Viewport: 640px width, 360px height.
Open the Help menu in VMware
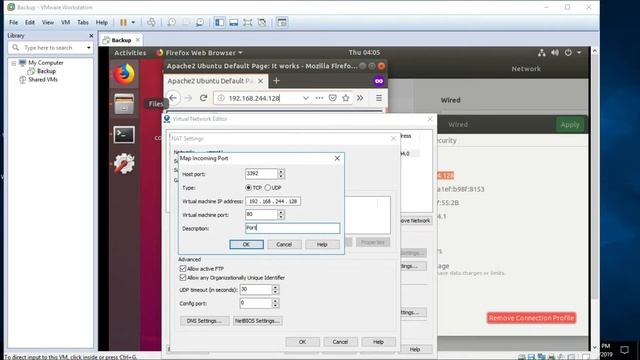(x=102, y=22)
